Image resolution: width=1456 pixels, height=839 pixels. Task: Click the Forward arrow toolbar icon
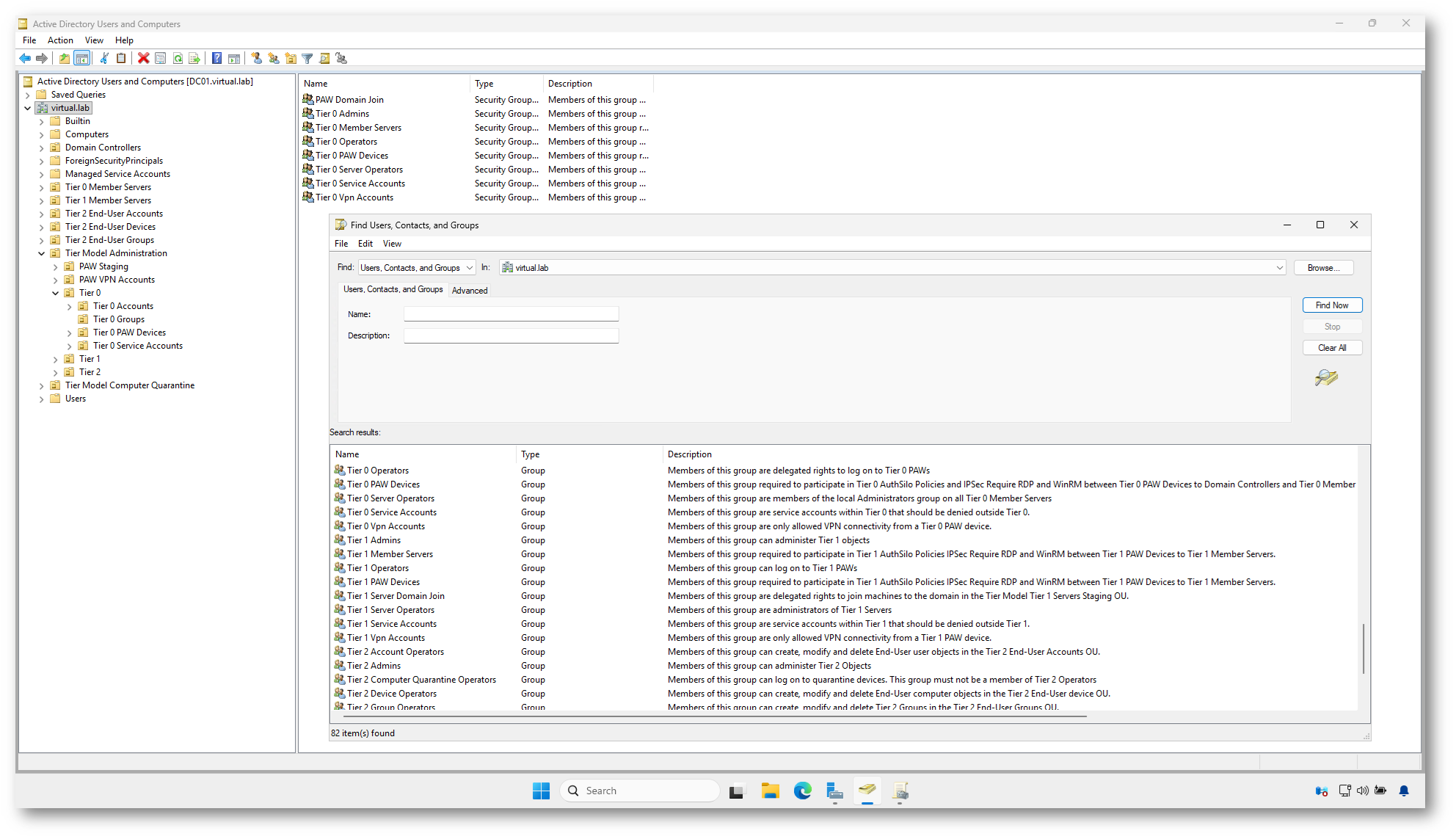(x=42, y=58)
